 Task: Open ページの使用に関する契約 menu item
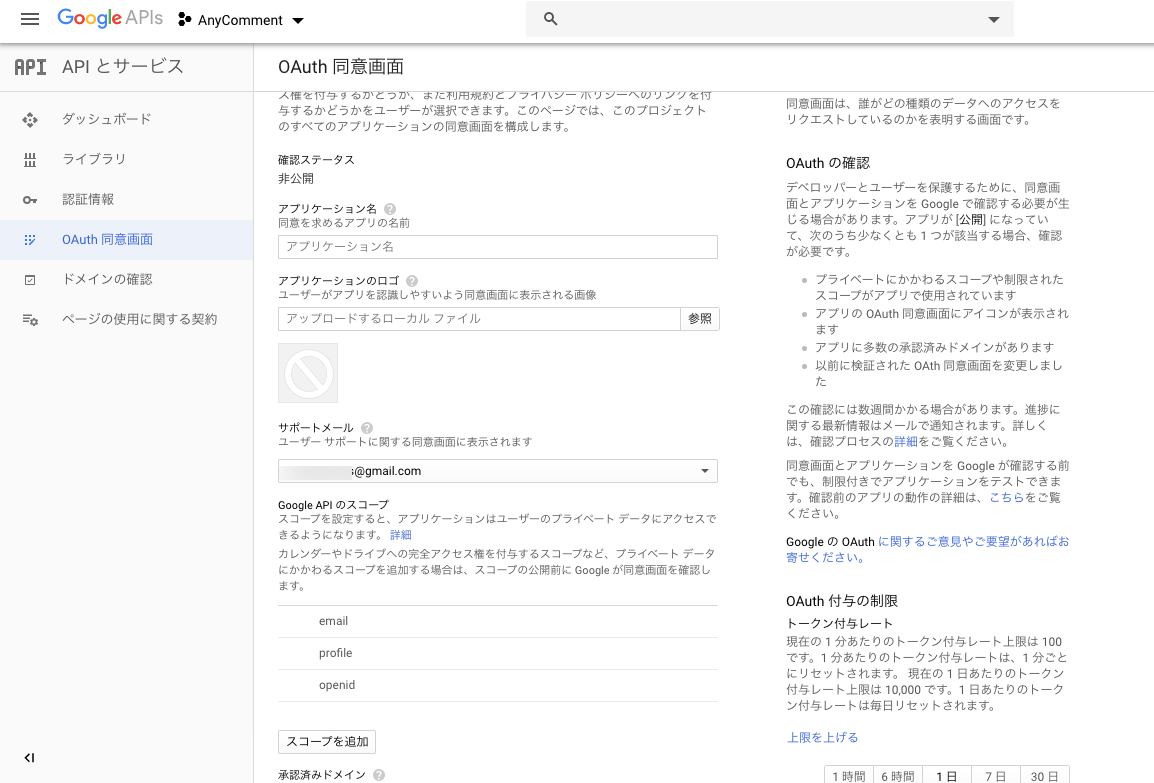[140, 319]
